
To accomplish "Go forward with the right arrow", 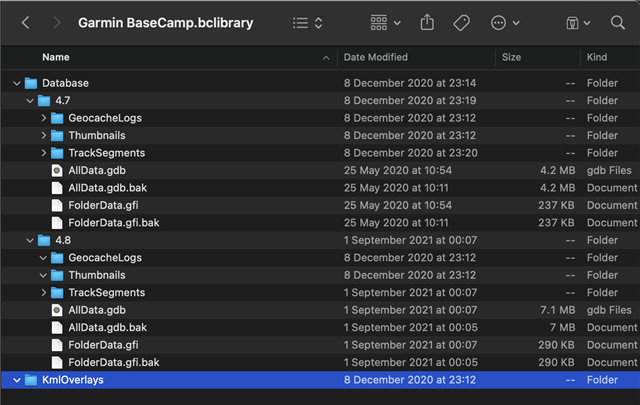I will click(57, 23).
